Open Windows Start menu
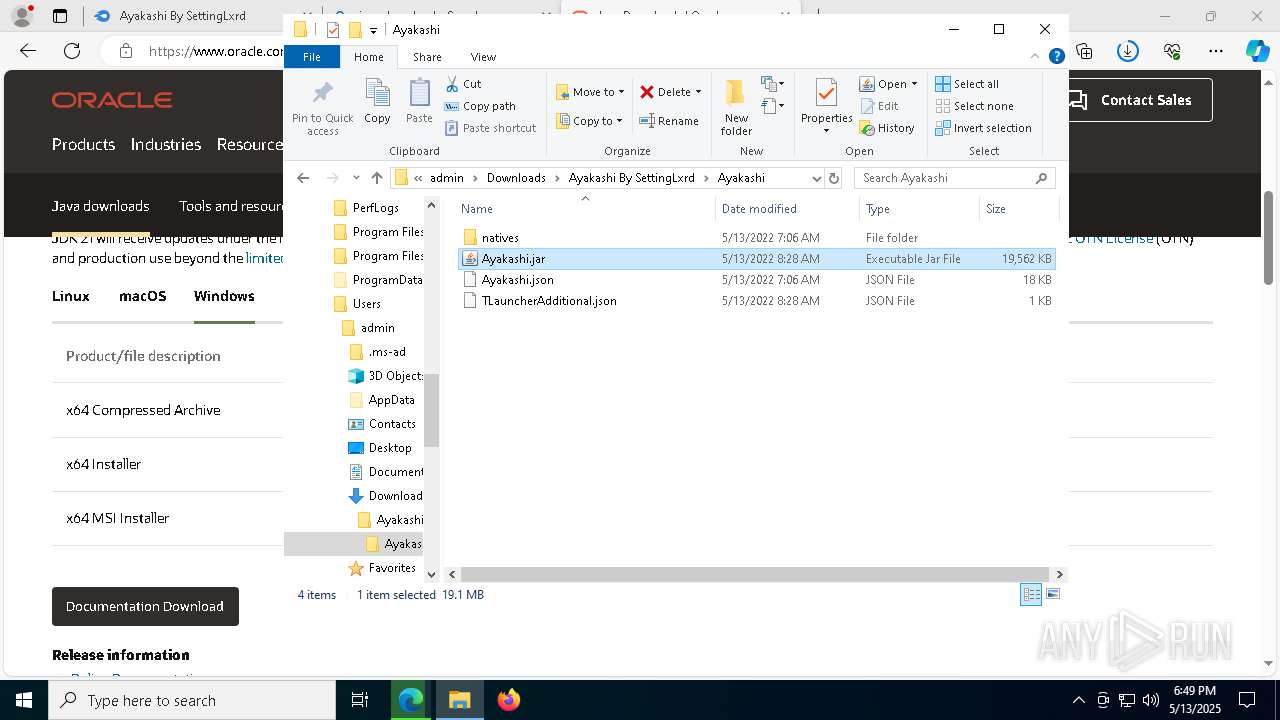 pos(24,700)
